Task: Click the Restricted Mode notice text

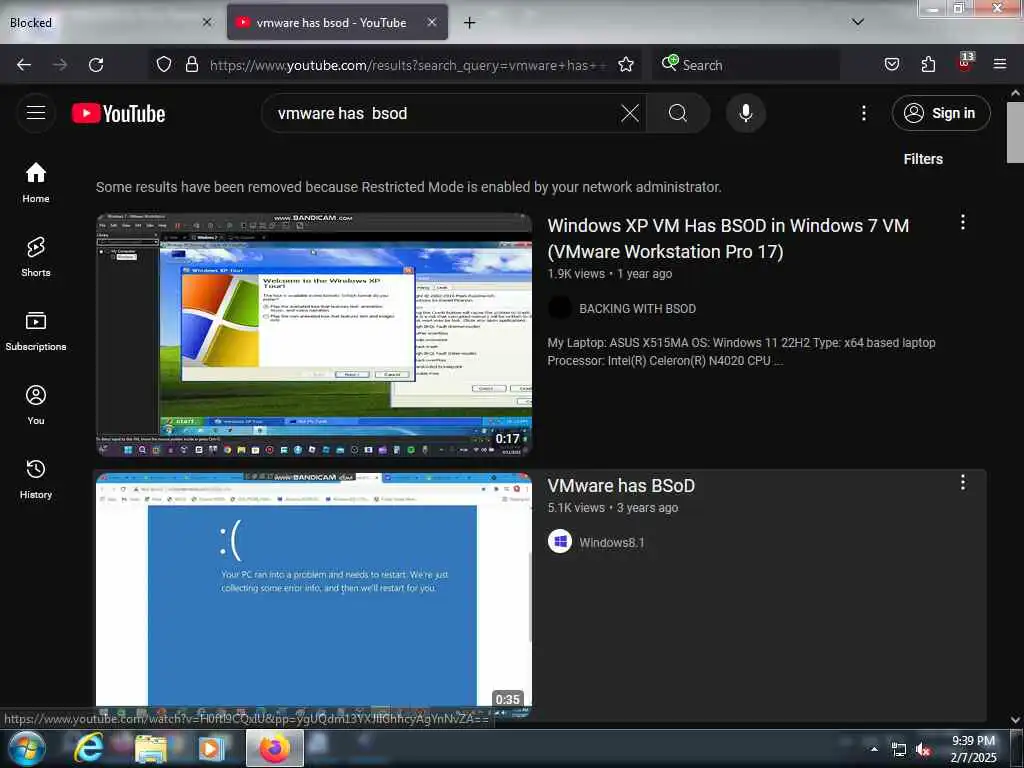Action: pos(409,187)
